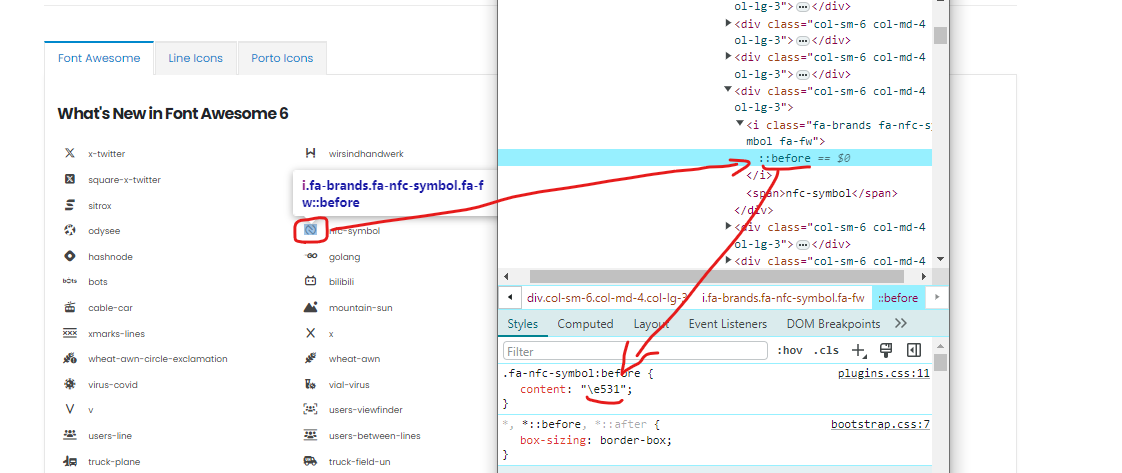
Task: Click the Filter styles input field
Action: [635, 351]
